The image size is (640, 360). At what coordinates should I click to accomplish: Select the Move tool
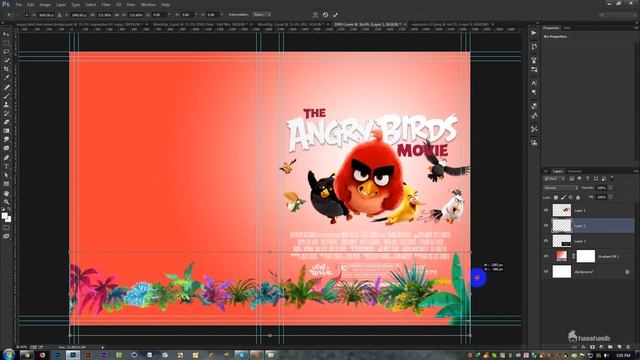click(6, 34)
